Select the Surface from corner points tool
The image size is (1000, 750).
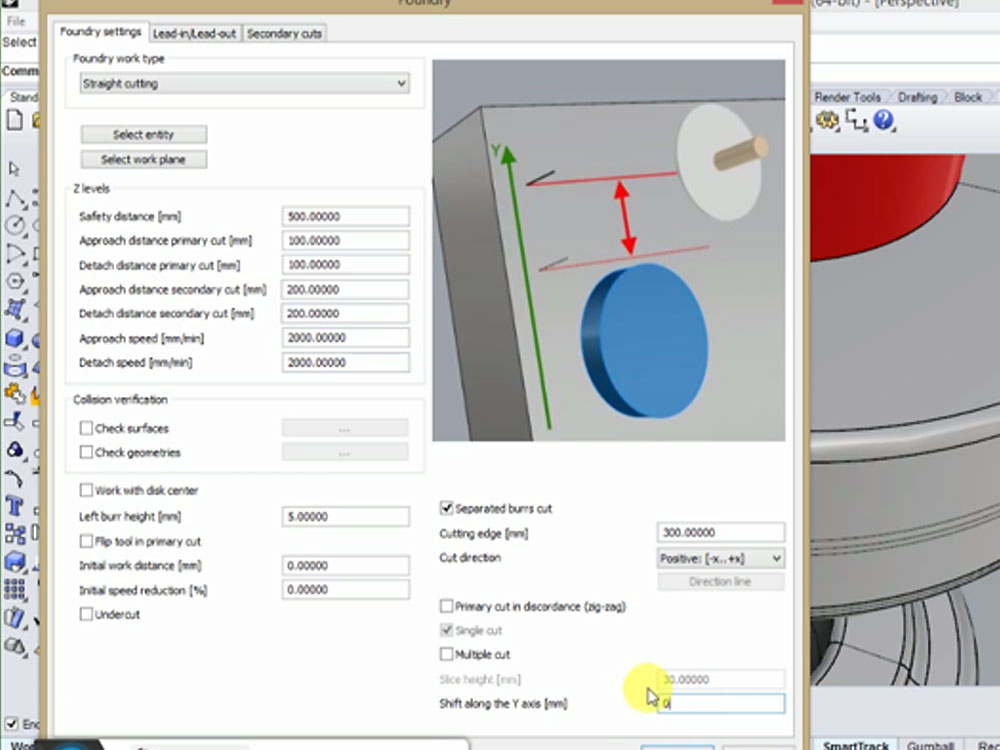point(15,309)
